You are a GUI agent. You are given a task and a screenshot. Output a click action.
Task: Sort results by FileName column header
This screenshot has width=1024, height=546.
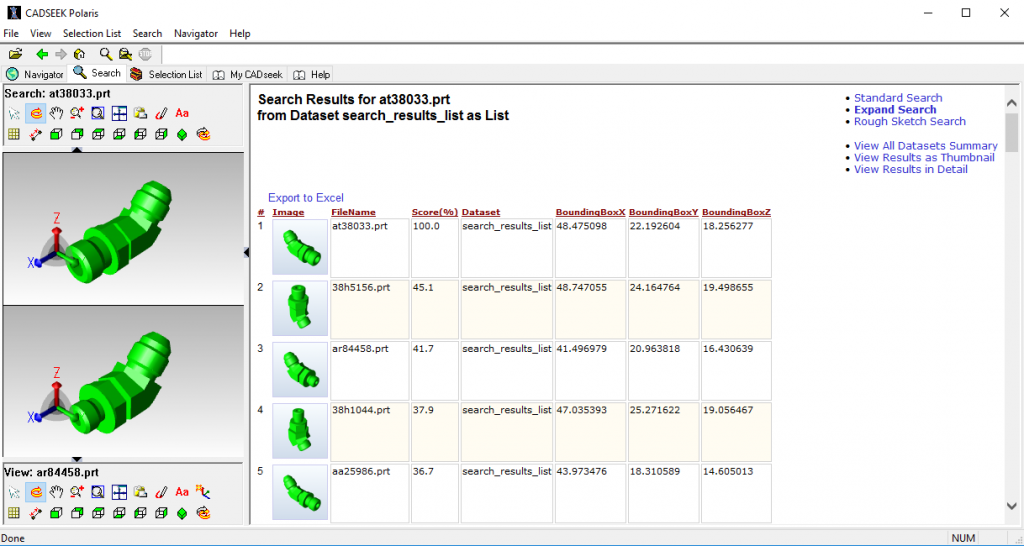click(x=353, y=212)
